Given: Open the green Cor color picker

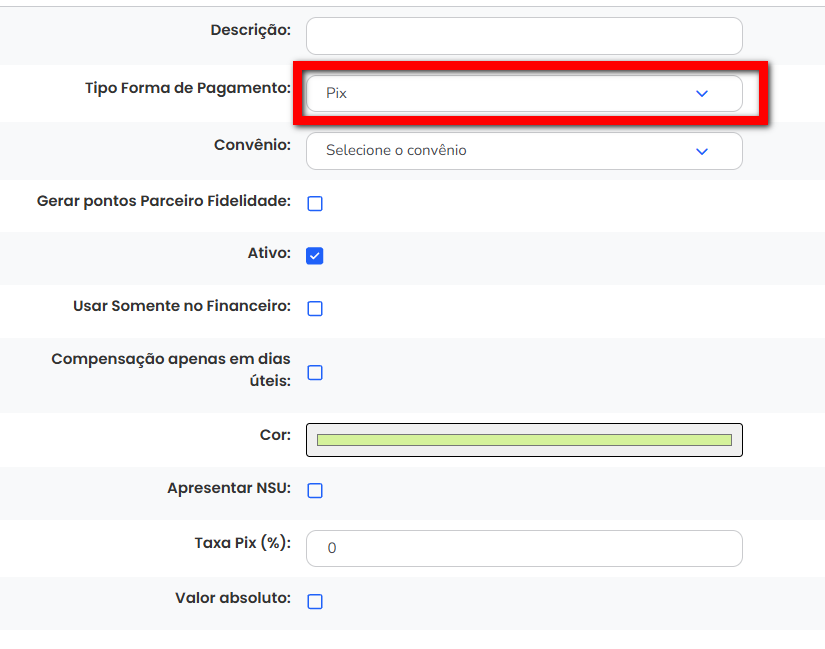Looking at the screenshot, I should [x=524, y=440].
